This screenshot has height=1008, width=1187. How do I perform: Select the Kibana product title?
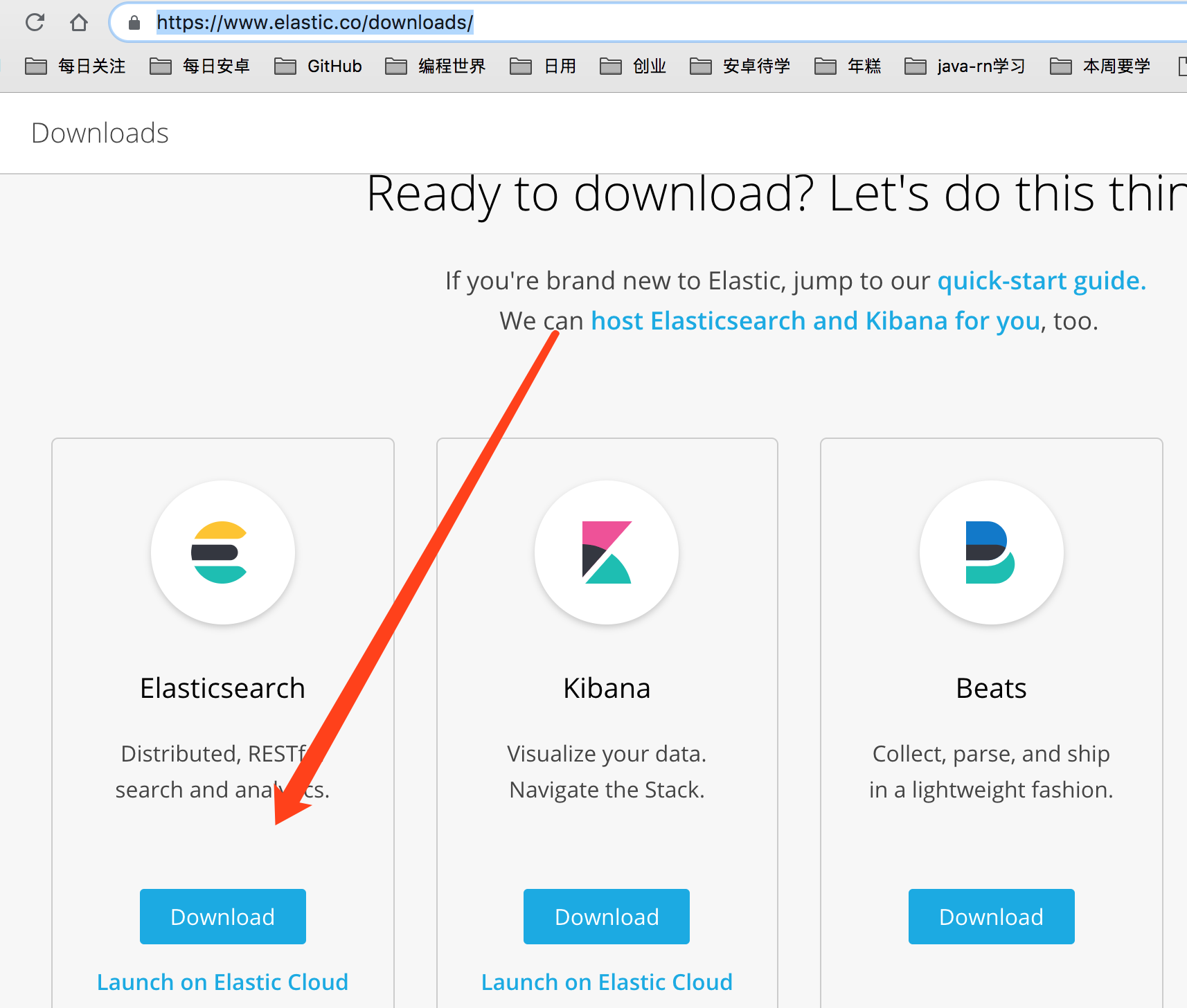(607, 688)
